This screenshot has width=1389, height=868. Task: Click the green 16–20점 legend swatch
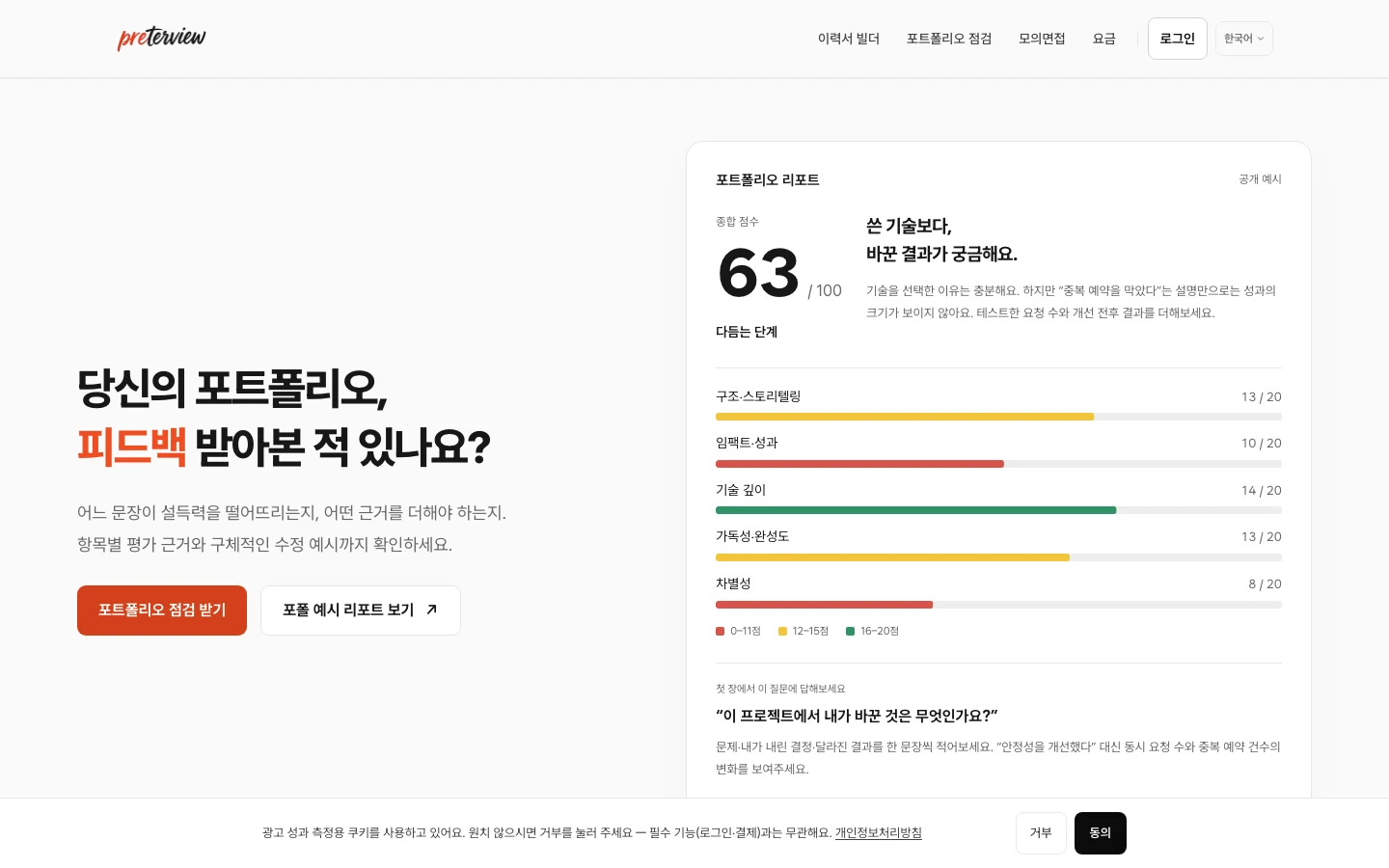tap(850, 632)
